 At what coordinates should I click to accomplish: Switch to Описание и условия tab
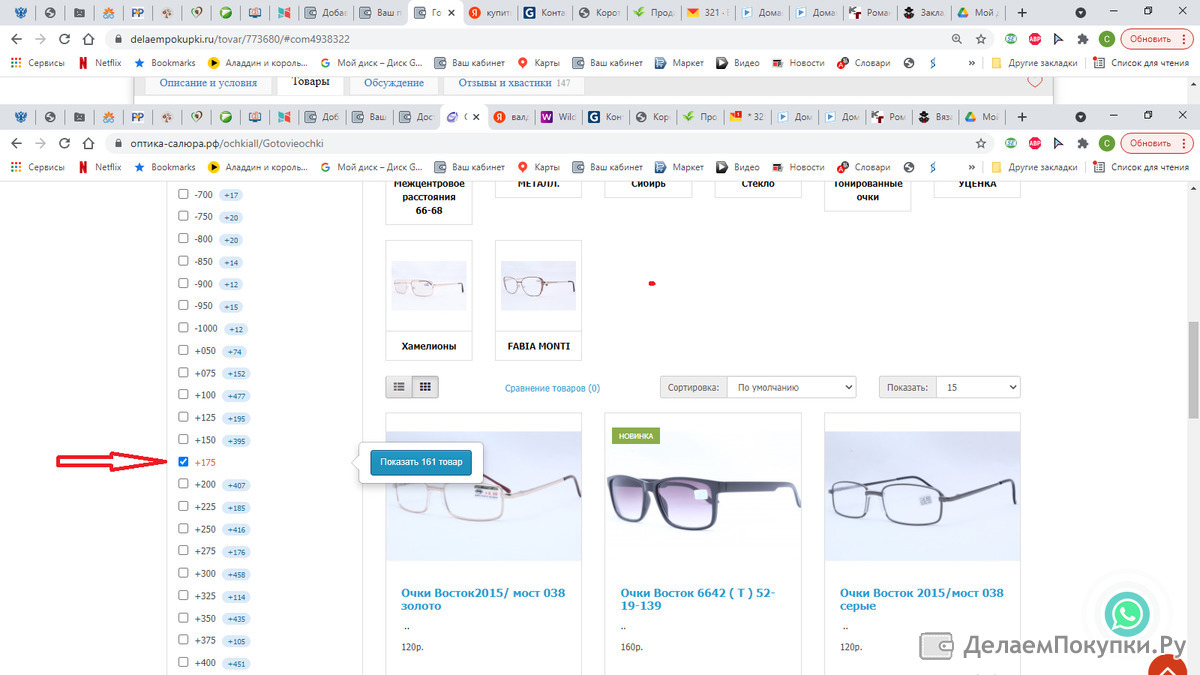coord(208,84)
